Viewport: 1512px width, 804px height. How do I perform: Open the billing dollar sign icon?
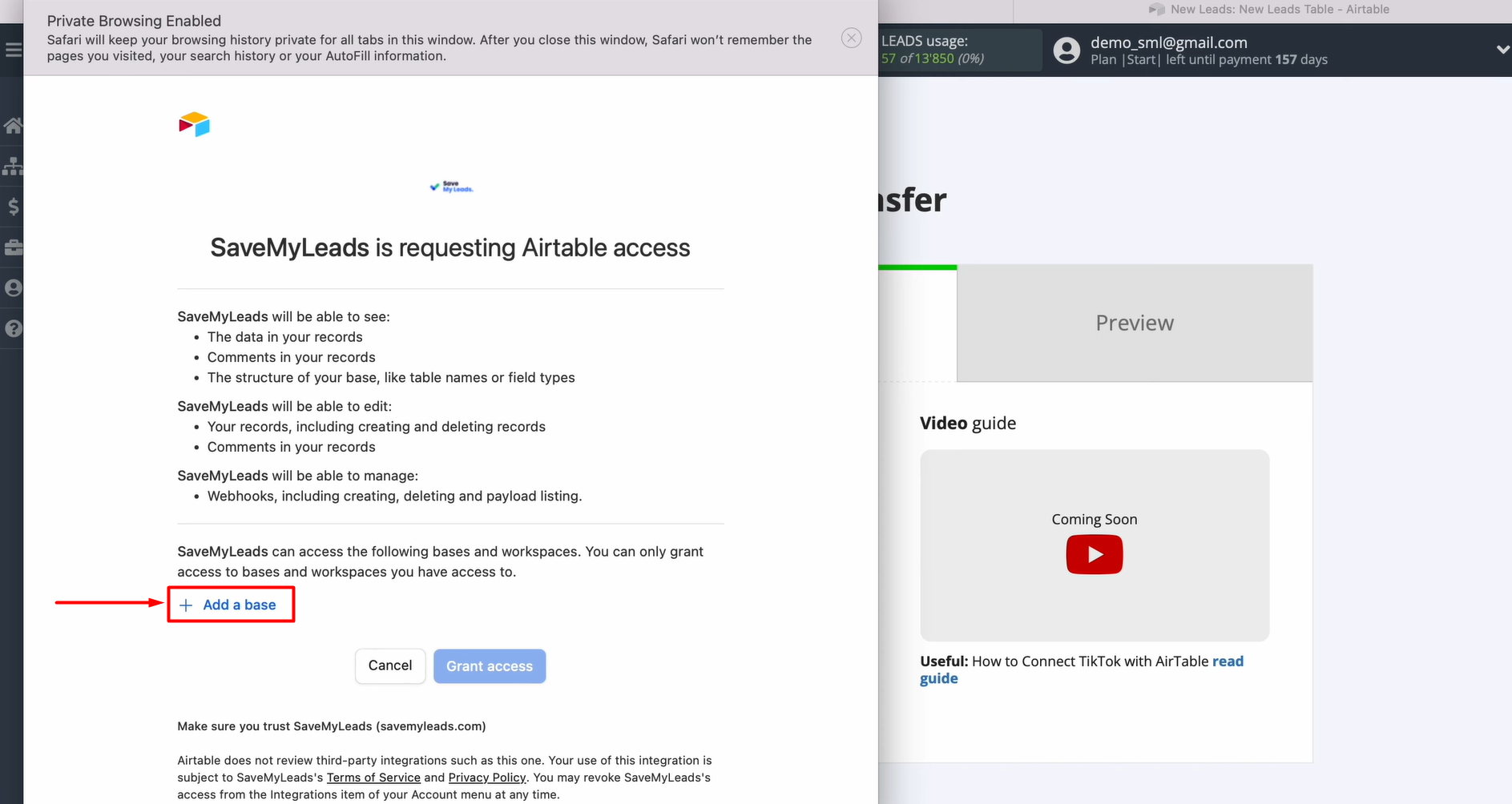pos(13,207)
